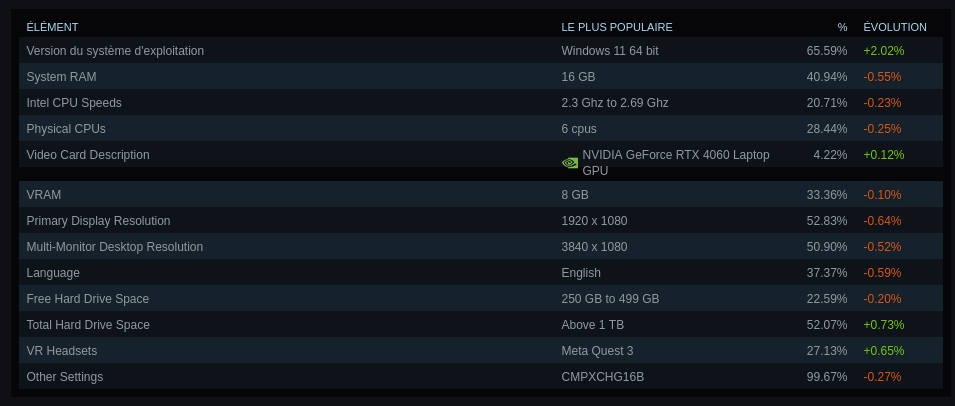Select Total Hard Drive Space row
Image resolution: width=955 pixels, height=406 pixels.
tap(88, 325)
